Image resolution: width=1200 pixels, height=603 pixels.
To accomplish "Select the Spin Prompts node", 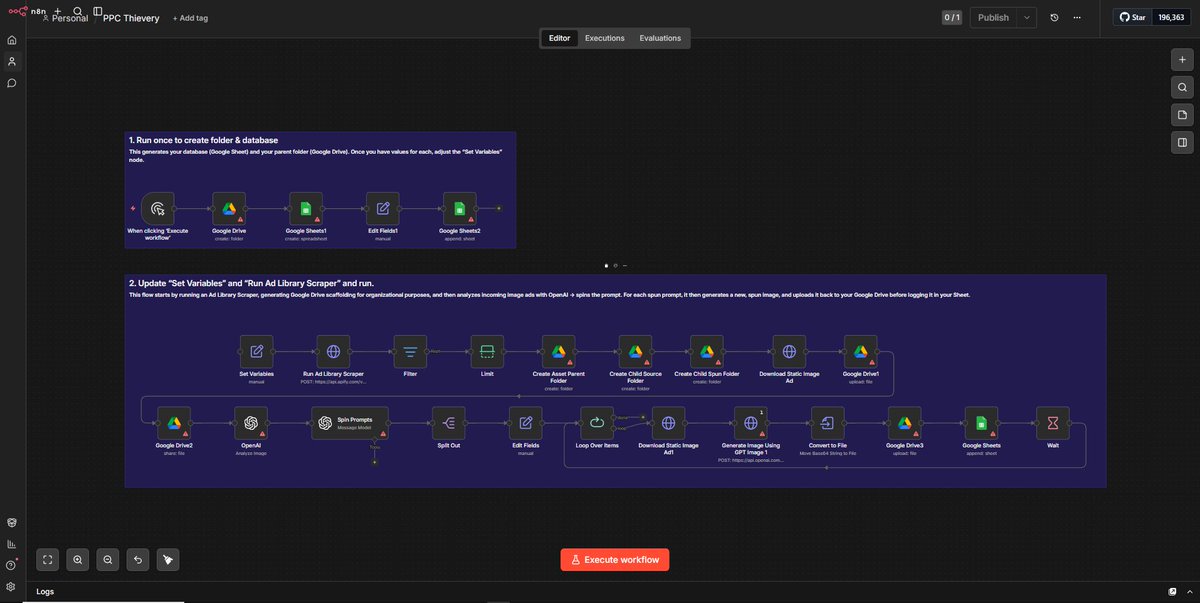I will pyautogui.click(x=349, y=422).
